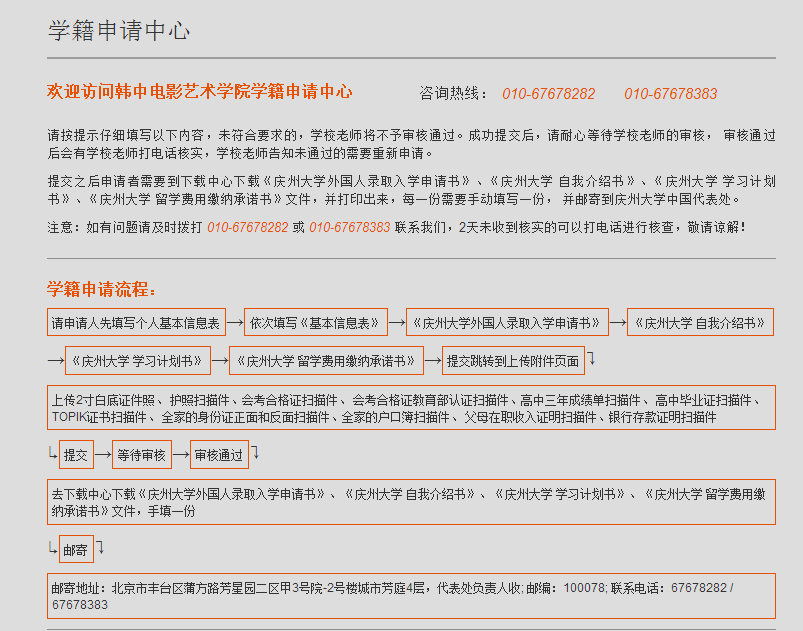Click the 注意：如有问题请及时拨打 text
This screenshot has width=803, height=631.
125,227
